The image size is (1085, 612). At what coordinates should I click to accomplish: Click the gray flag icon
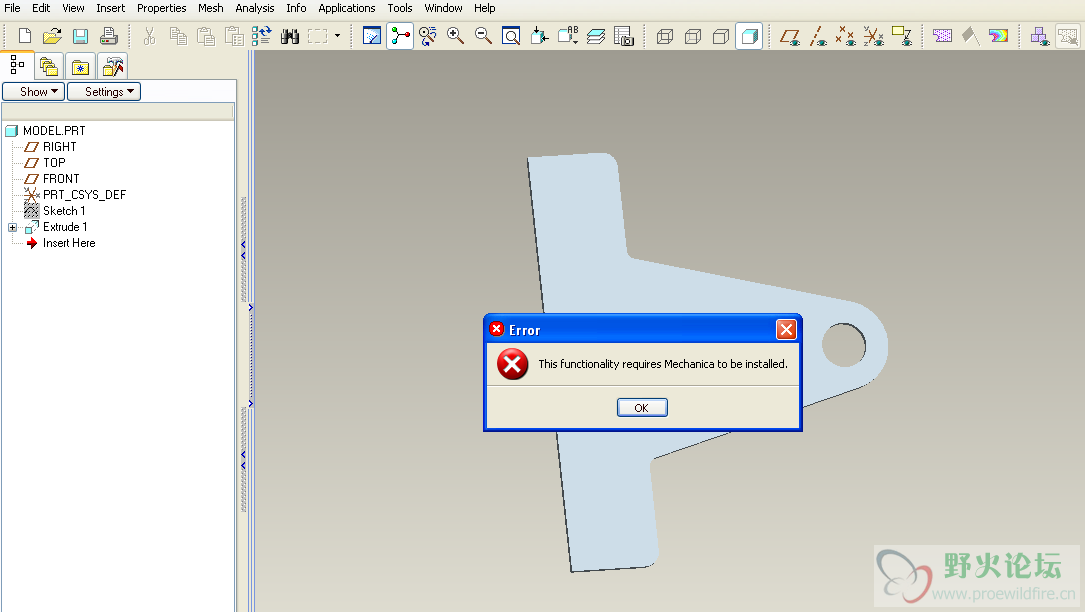(x=971, y=36)
